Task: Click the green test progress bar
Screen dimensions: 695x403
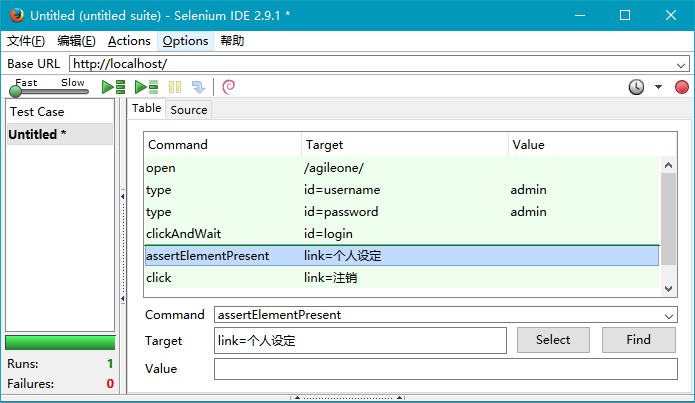Action: (x=60, y=343)
